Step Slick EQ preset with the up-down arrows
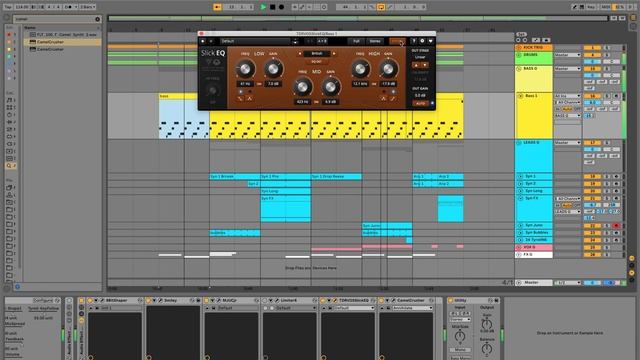640x360 pixels. coord(295,41)
